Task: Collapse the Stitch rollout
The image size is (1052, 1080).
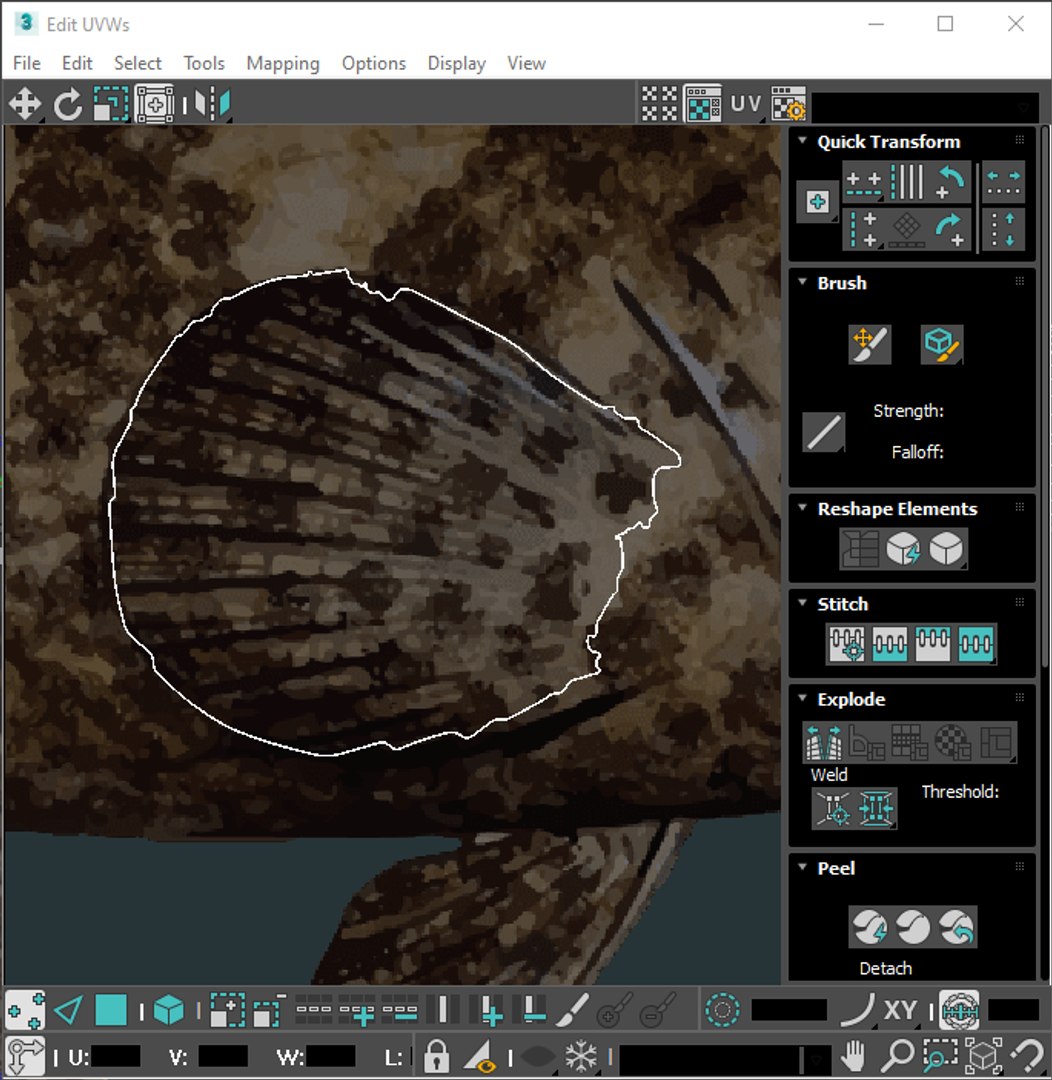Action: pos(802,603)
